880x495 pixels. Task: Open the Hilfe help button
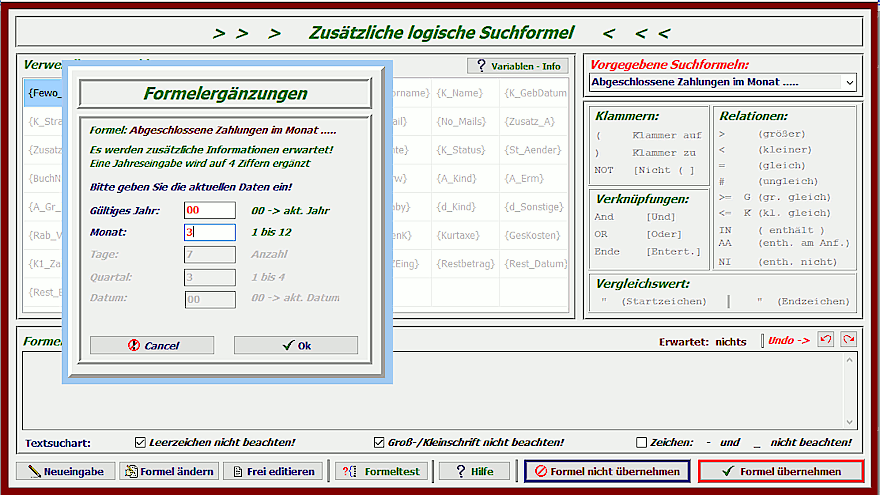pyautogui.click(x=475, y=471)
